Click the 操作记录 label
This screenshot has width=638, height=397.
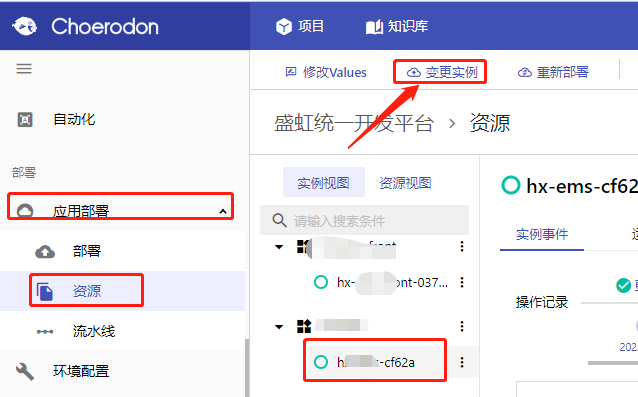pos(542,302)
